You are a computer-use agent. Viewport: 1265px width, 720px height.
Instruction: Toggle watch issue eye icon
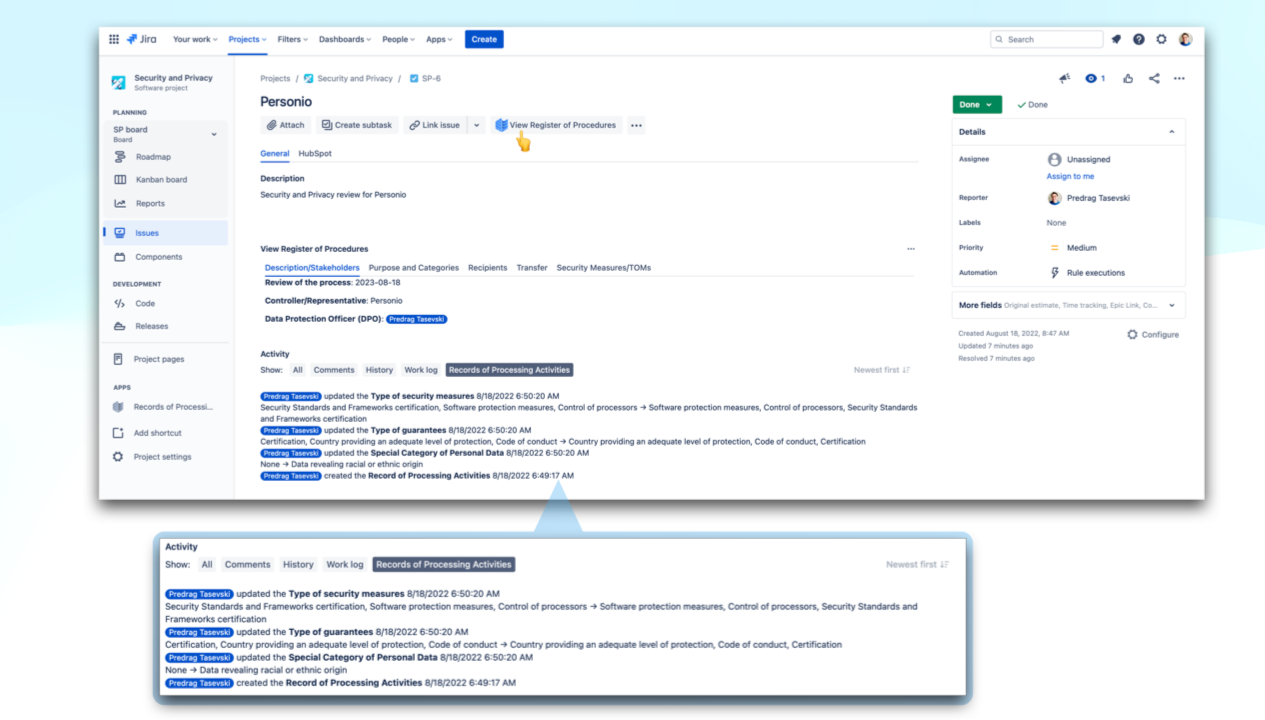(1095, 78)
